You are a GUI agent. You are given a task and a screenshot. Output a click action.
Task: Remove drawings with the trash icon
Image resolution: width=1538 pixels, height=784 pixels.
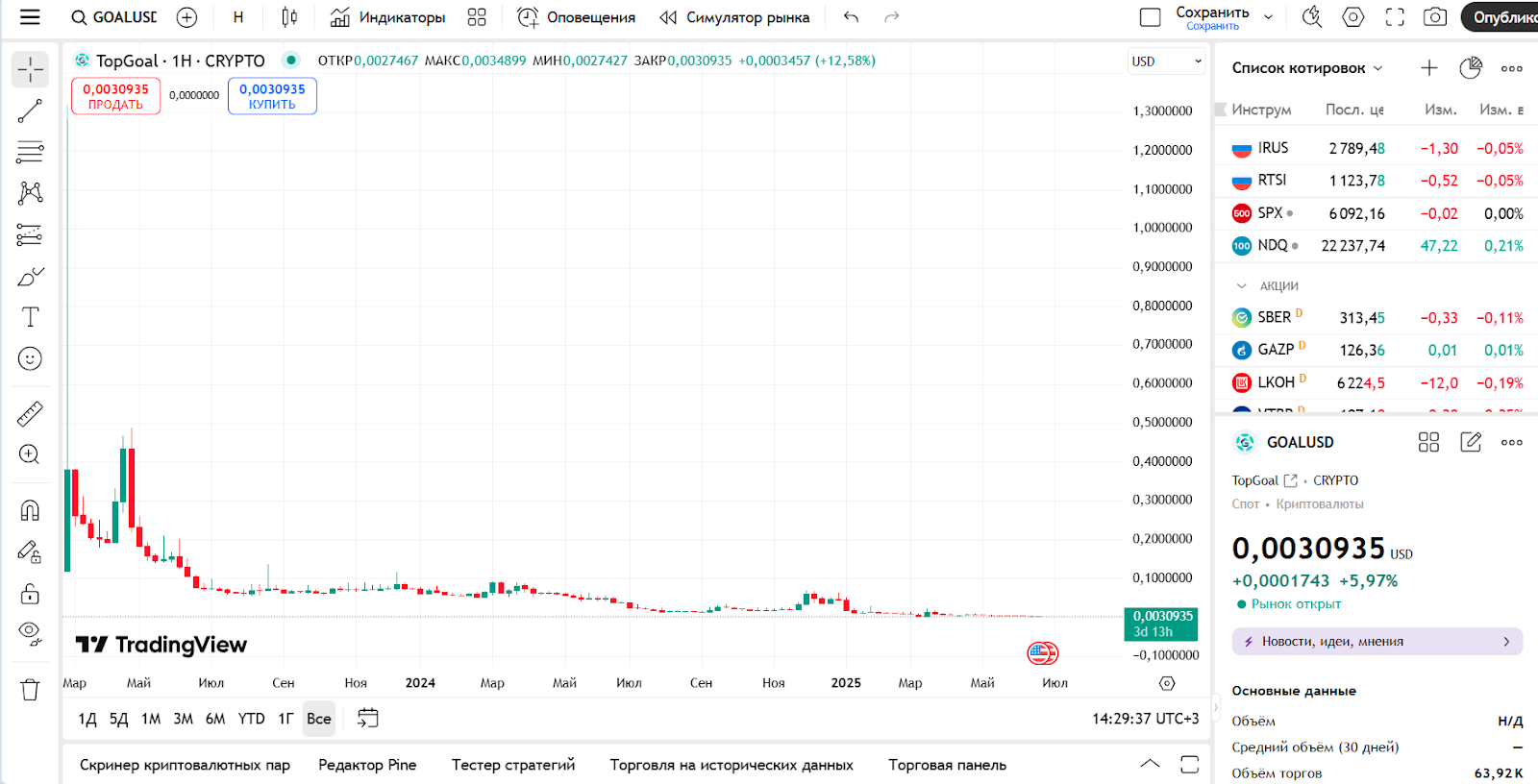30,689
